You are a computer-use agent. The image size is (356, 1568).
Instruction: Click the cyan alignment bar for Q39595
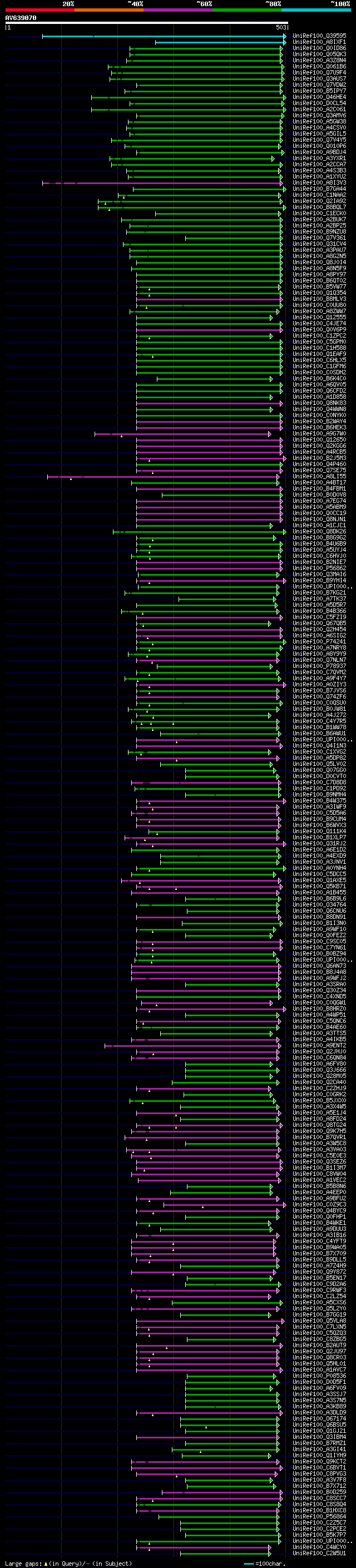click(164, 36)
